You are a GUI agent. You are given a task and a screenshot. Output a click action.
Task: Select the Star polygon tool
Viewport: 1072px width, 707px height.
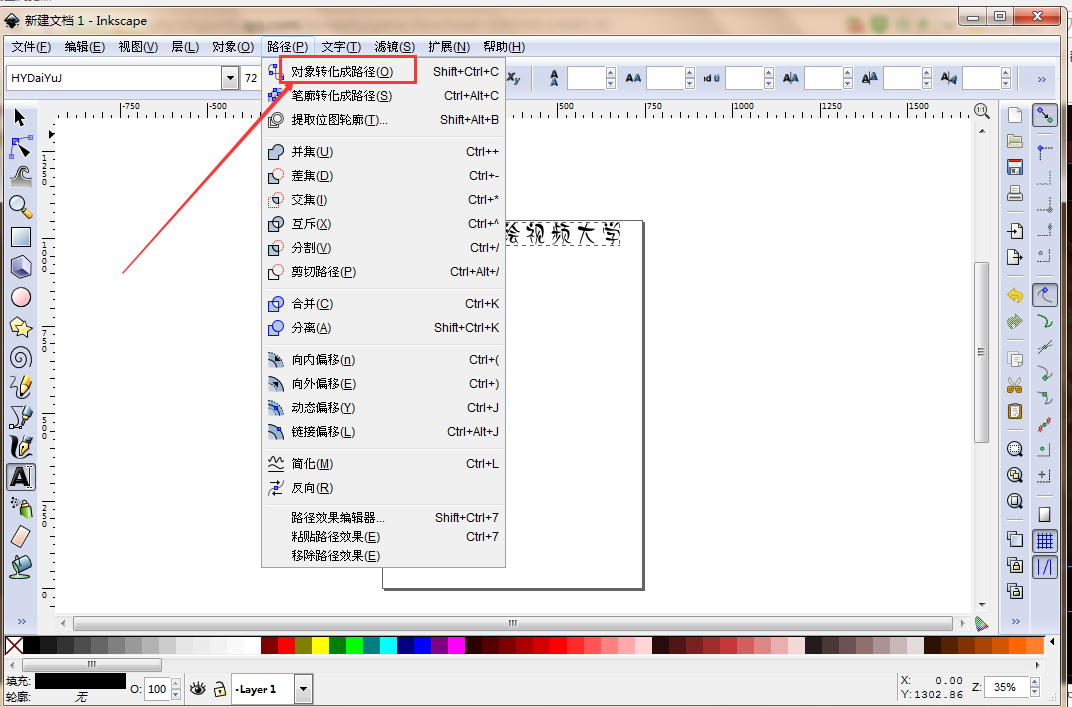click(x=20, y=327)
